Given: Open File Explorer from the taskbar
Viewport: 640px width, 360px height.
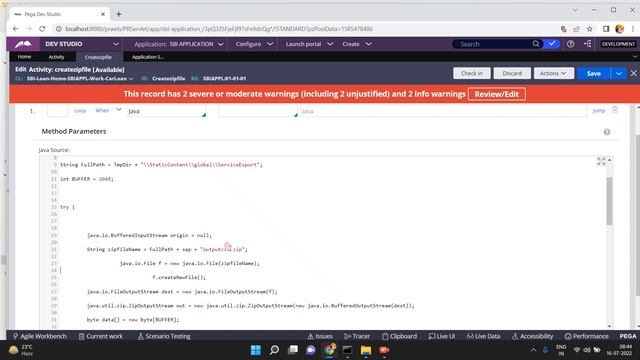Looking at the screenshot, I should click(366, 350).
